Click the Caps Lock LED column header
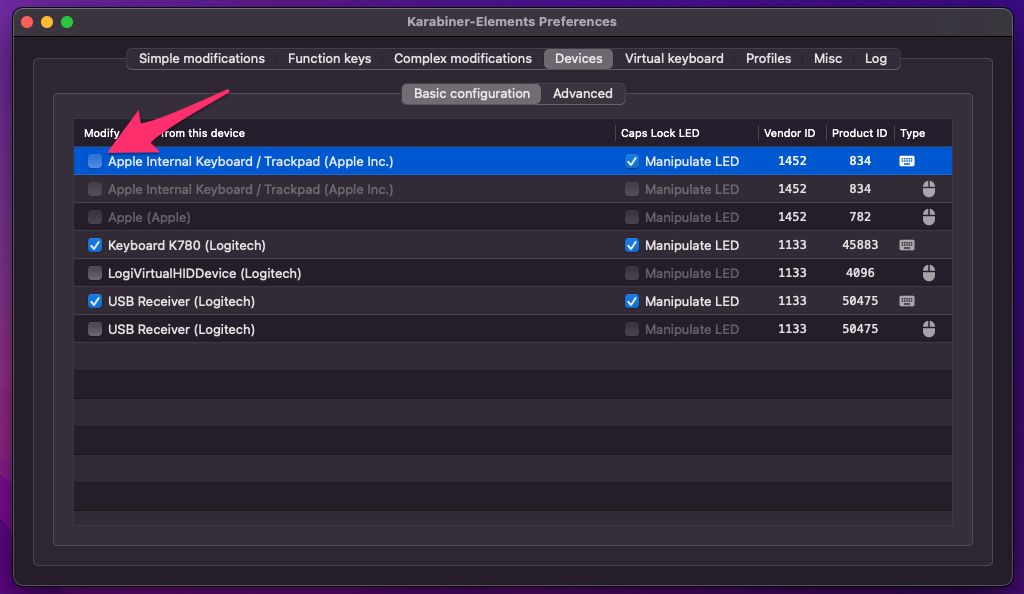 [660, 133]
